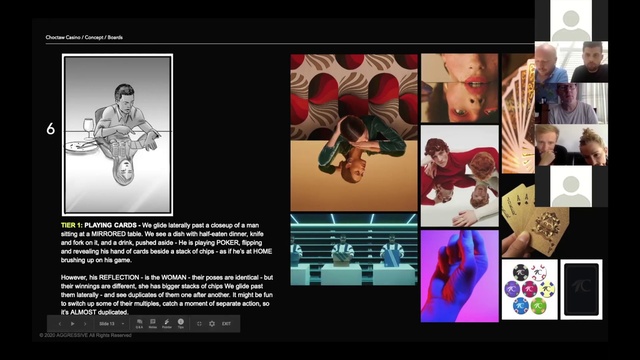Click the top avatar placeholder participant tile
Image resolution: width=640 pixels, height=360 pixels.
pyautogui.click(x=571, y=20)
